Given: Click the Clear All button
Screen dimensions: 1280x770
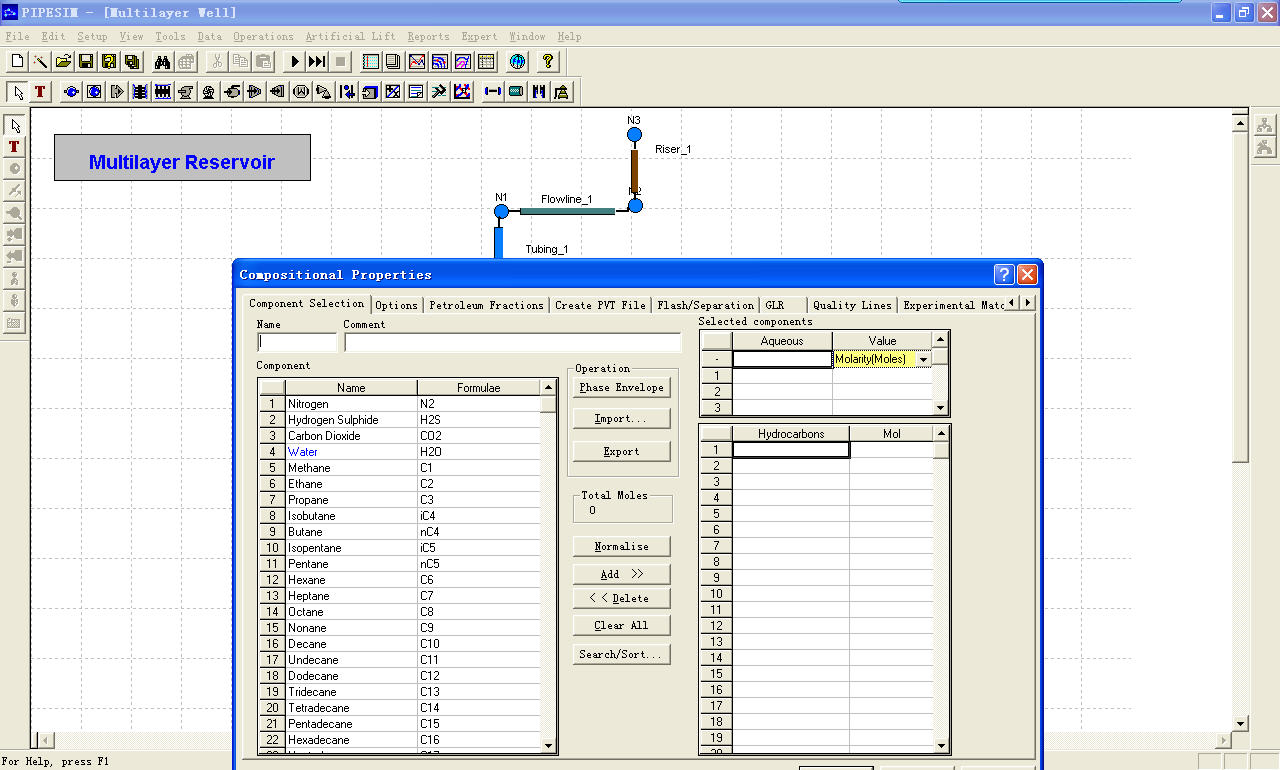Looking at the screenshot, I should click(x=621, y=625).
